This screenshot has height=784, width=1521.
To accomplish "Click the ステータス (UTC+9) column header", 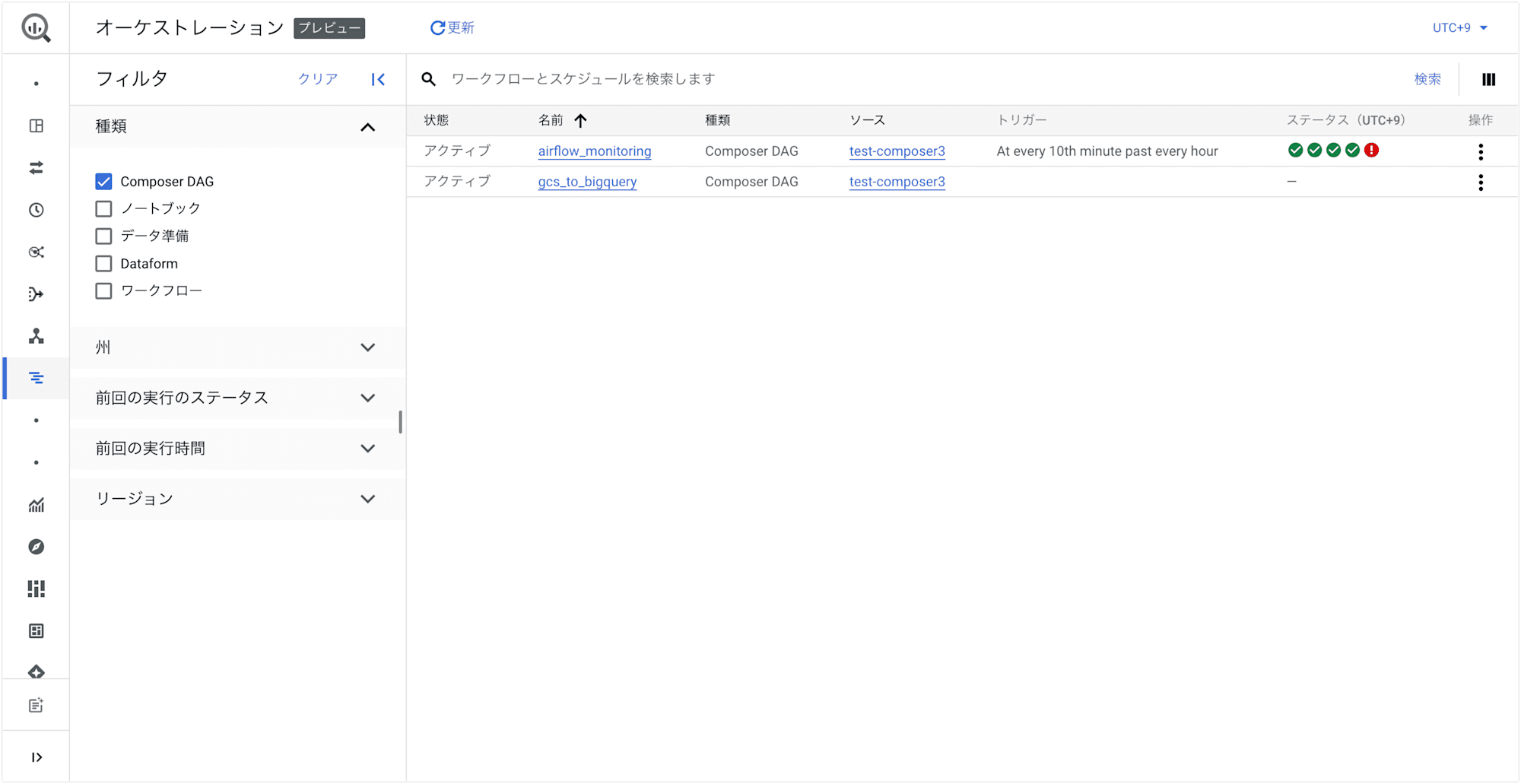I will (1346, 120).
